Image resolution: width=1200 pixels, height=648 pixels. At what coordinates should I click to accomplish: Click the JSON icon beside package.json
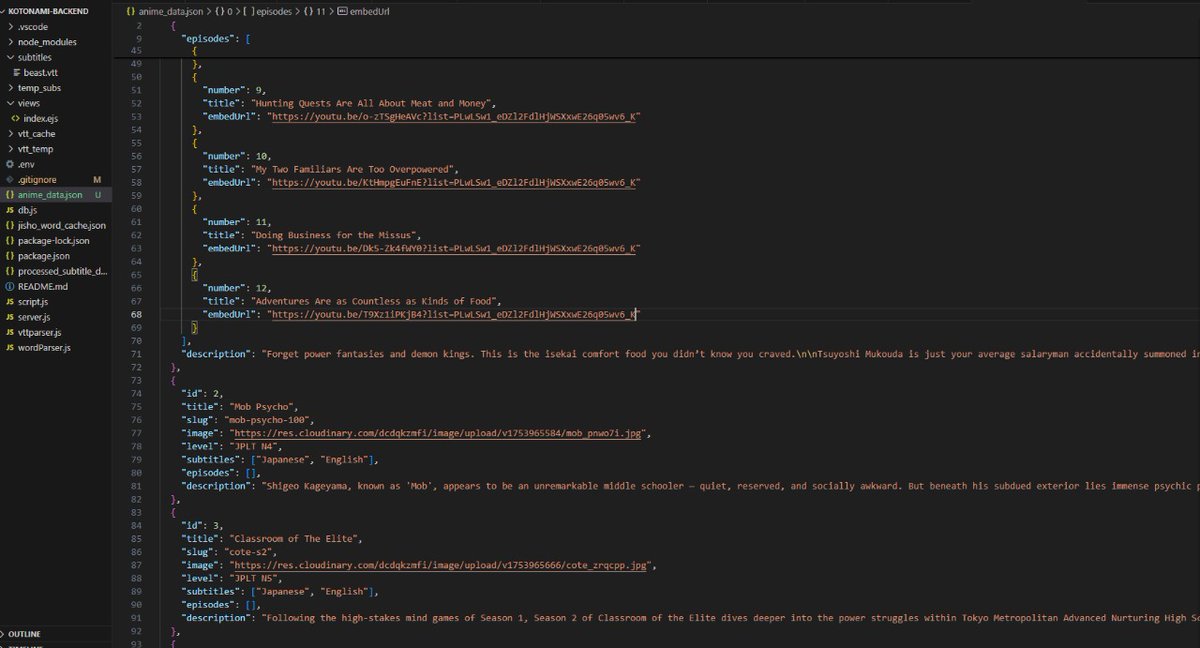(10, 256)
